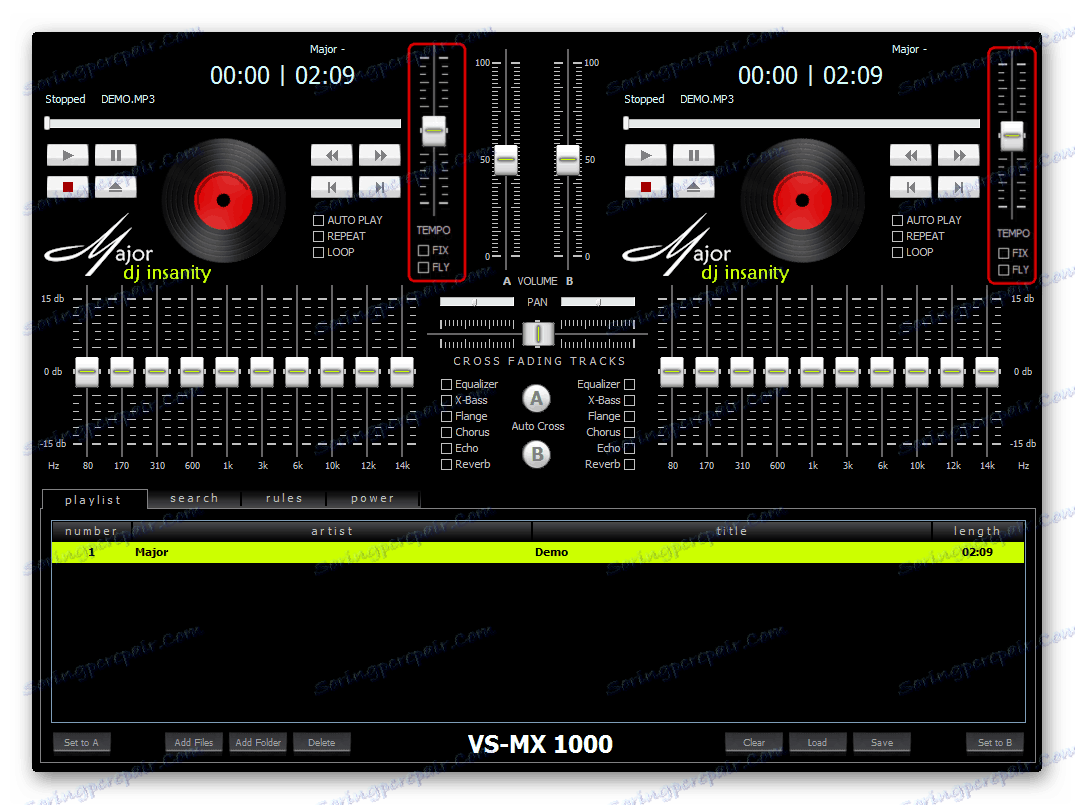Enable right Equalizer effect checkbox
The image size is (1075, 805).
629,385
